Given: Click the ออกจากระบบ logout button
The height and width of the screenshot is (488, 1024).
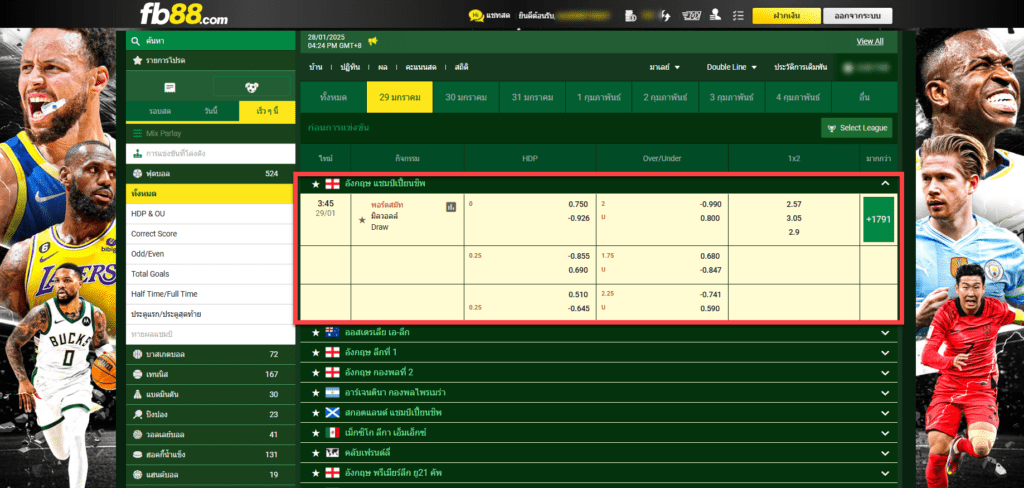Looking at the screenshot, I should 857,16.
